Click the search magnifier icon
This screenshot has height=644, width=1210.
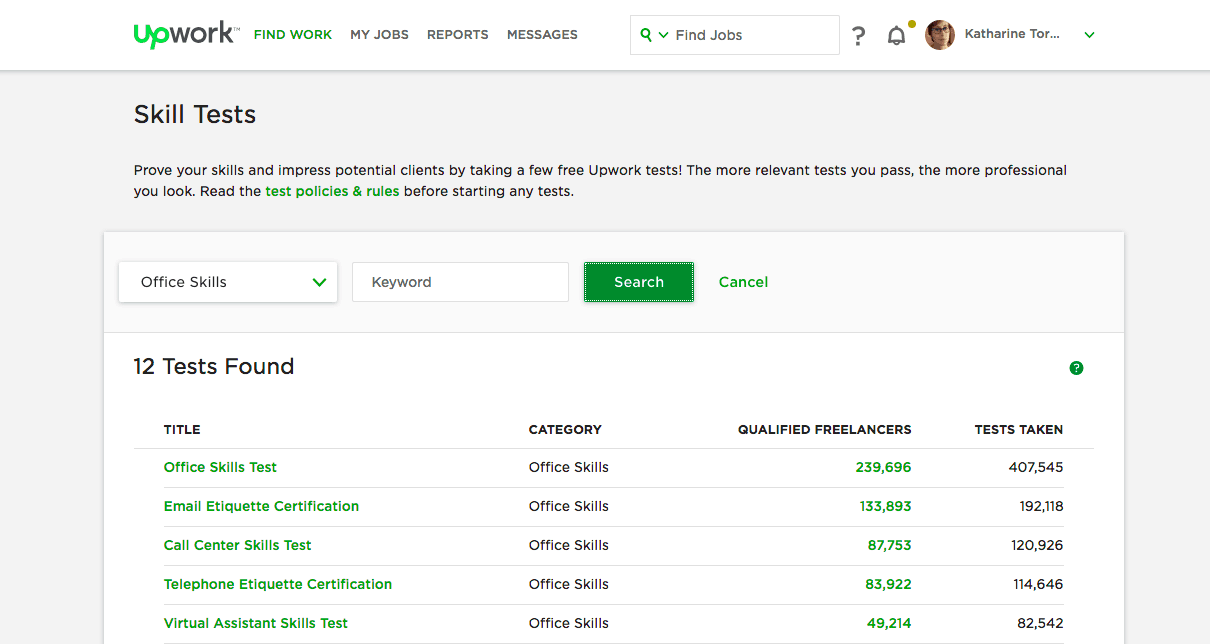(x=646, y=35)
